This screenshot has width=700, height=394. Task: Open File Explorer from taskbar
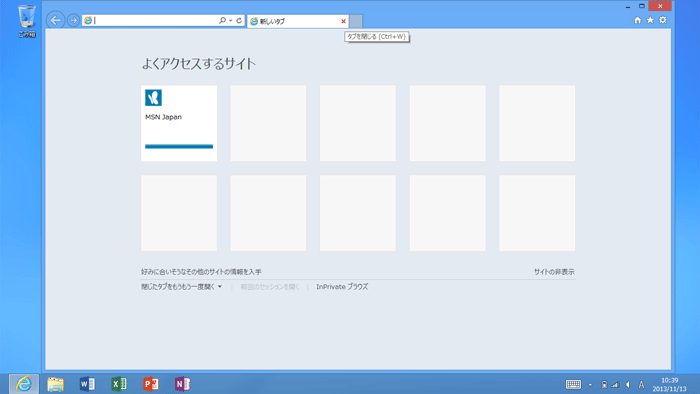click(x=55, y=384)
